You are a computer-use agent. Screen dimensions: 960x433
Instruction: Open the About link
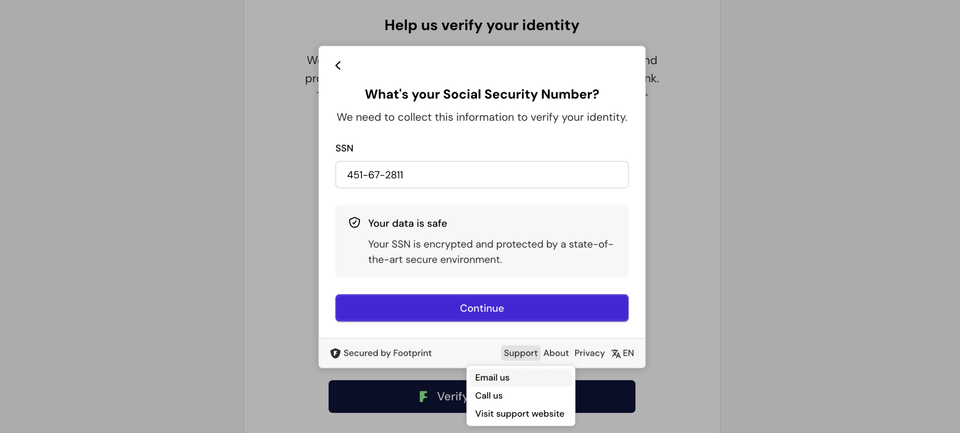tap(556, 353)
